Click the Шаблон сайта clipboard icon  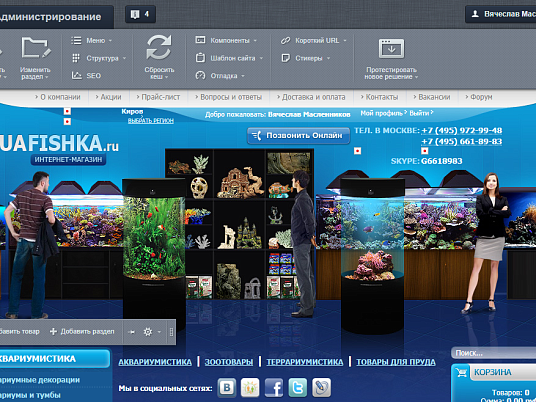coord(200,58)
